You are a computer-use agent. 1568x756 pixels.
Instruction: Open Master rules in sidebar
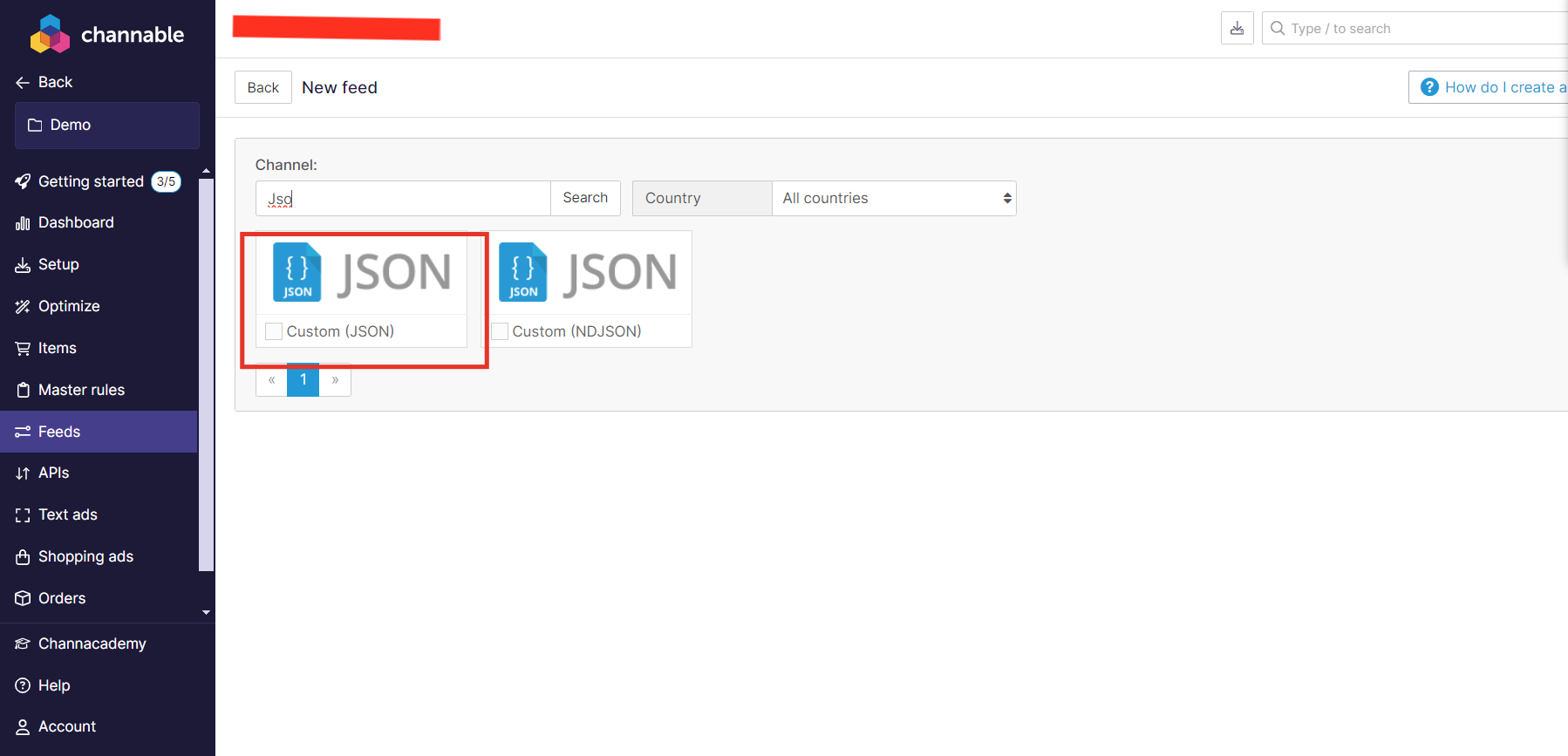(x=81, y=390)
